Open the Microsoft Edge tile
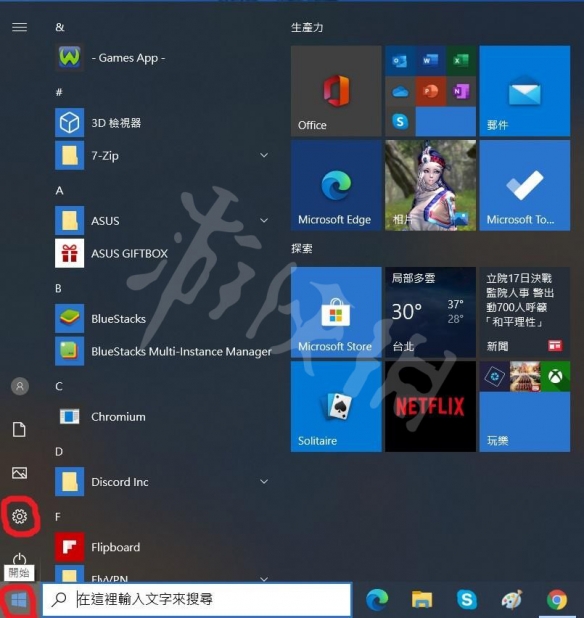This screenshot has width=584, height=618. tap(336, 185)
